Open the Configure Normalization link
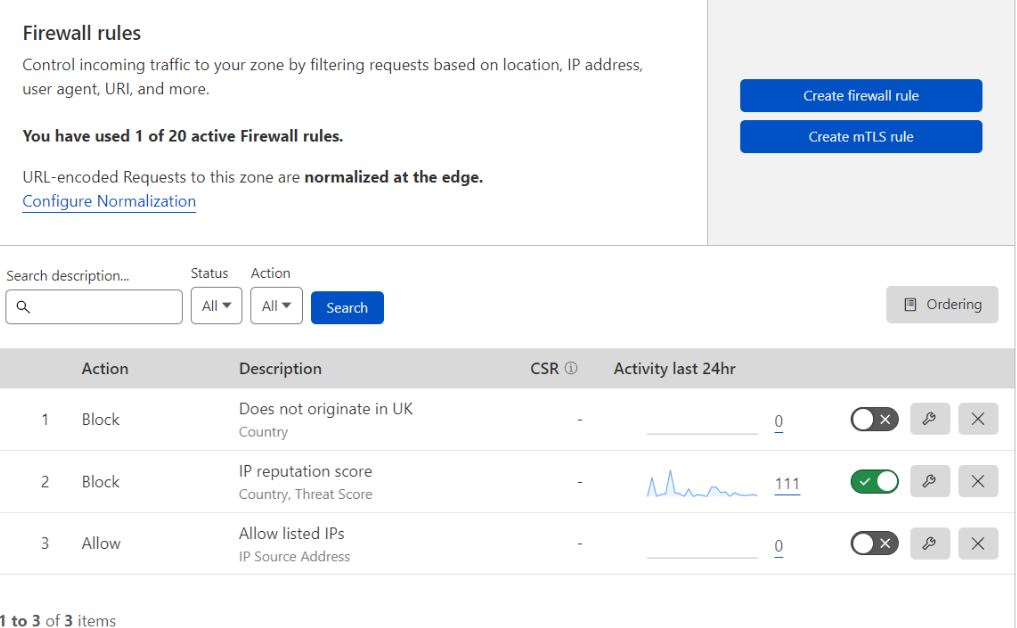Screen dimensions: 1017x628 click(109, 201)
